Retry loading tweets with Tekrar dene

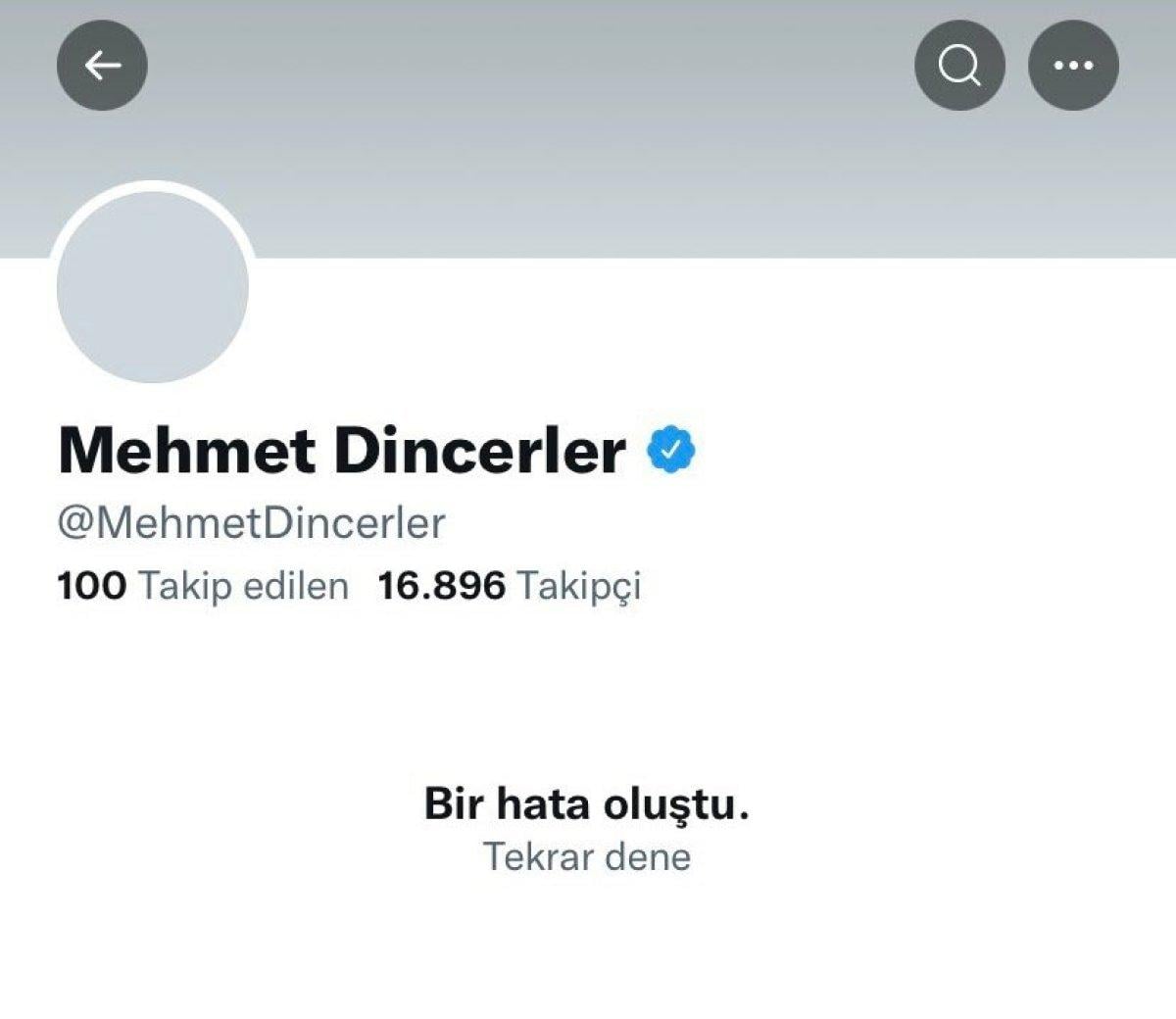[x=588, y=856]
